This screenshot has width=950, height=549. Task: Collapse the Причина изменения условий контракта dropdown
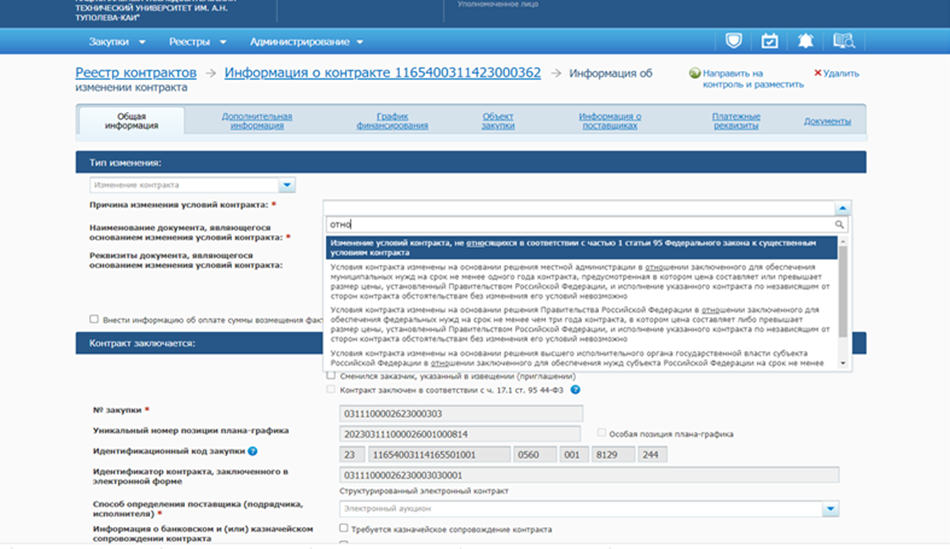842,208
